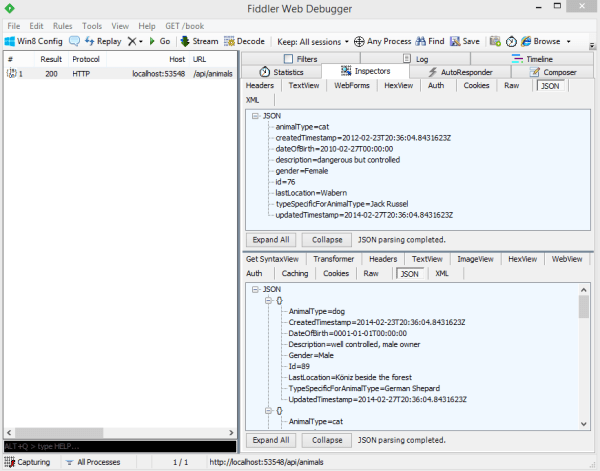Select session row localhost:53548 /api/animals
600x471 pixels.
[120, 73]
